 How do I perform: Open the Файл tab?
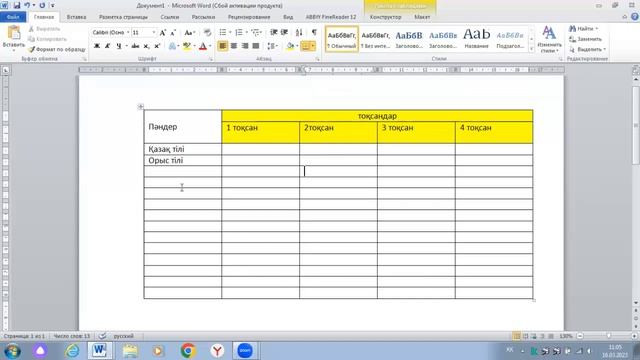pos(13,17)
